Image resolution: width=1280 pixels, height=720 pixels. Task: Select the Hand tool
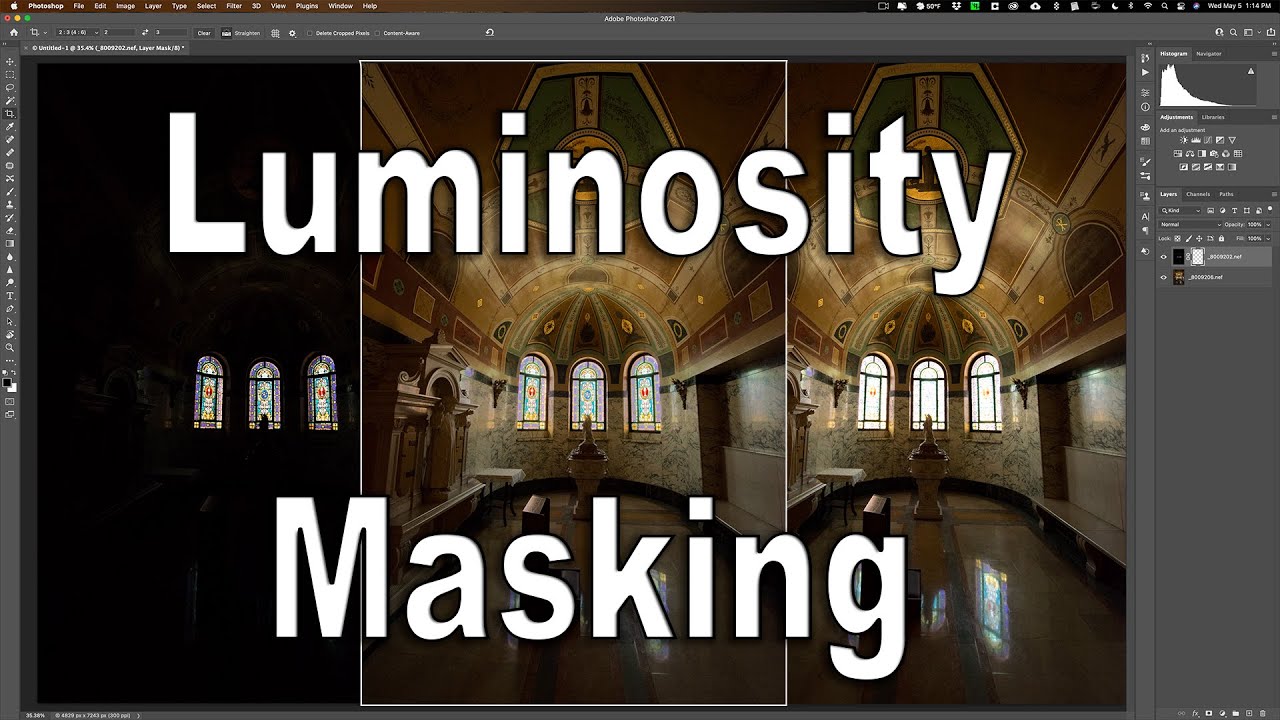9,334
